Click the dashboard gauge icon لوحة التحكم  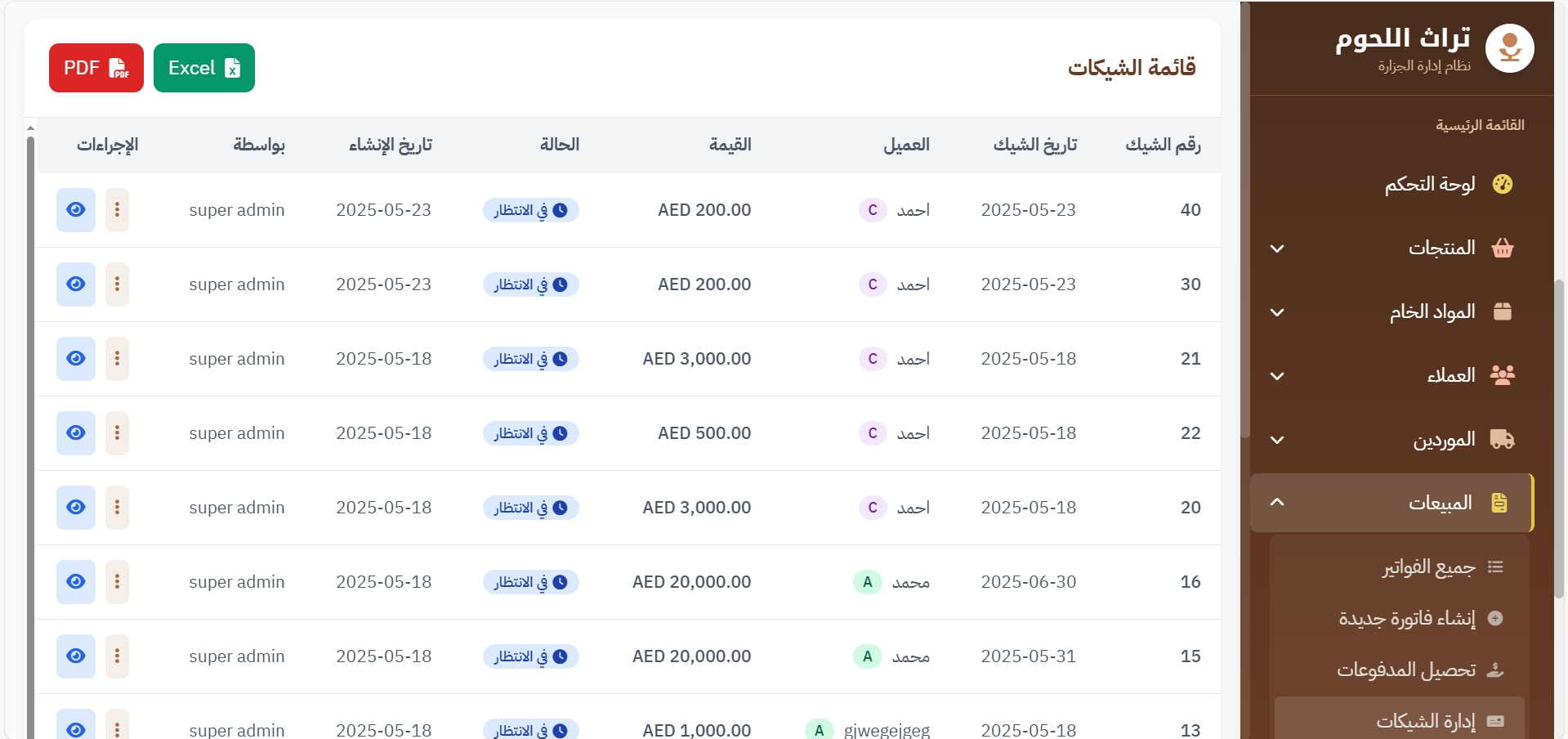point(1502,184)
